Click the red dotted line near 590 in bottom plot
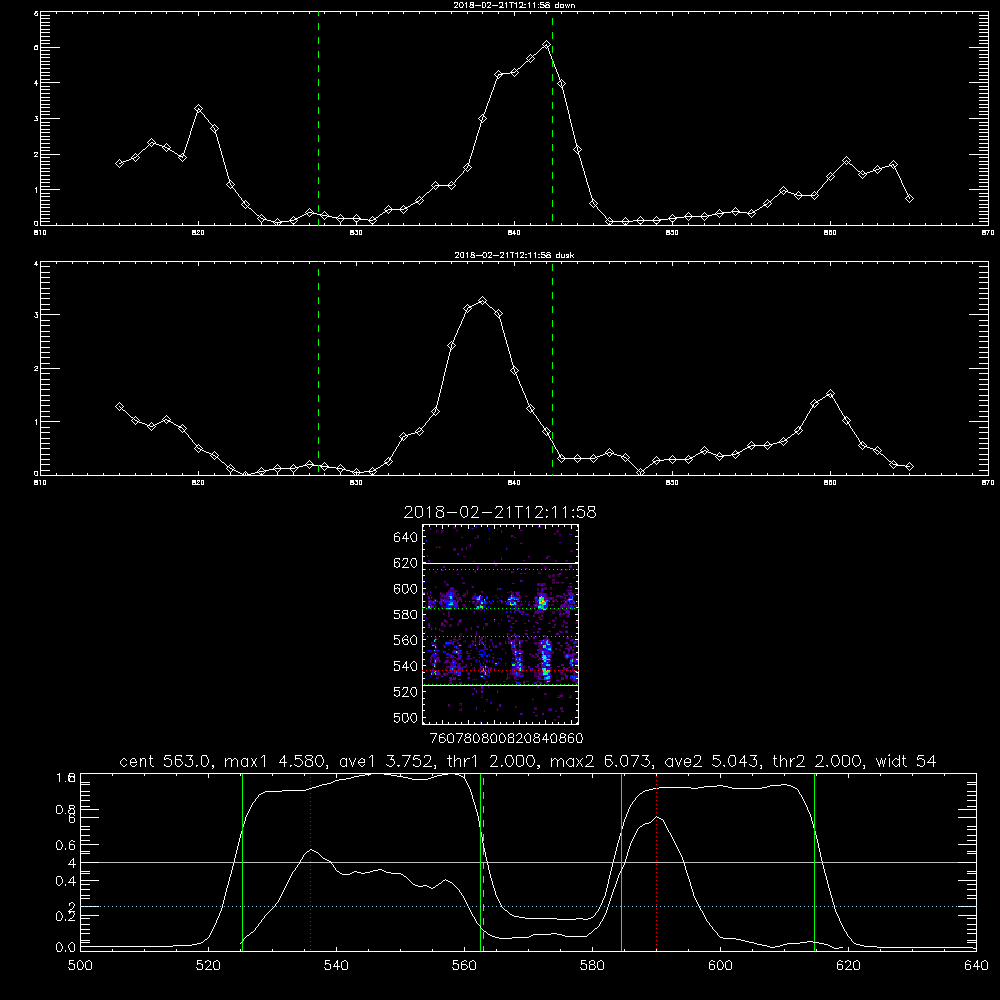The image size is (1000, 1000). pos(656,862)
